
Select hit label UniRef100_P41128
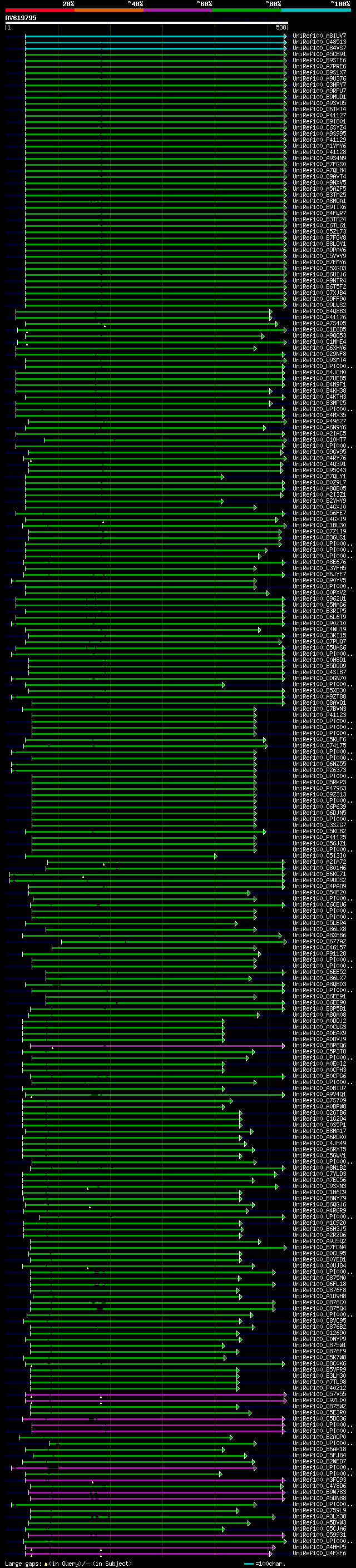pos(319,152)
